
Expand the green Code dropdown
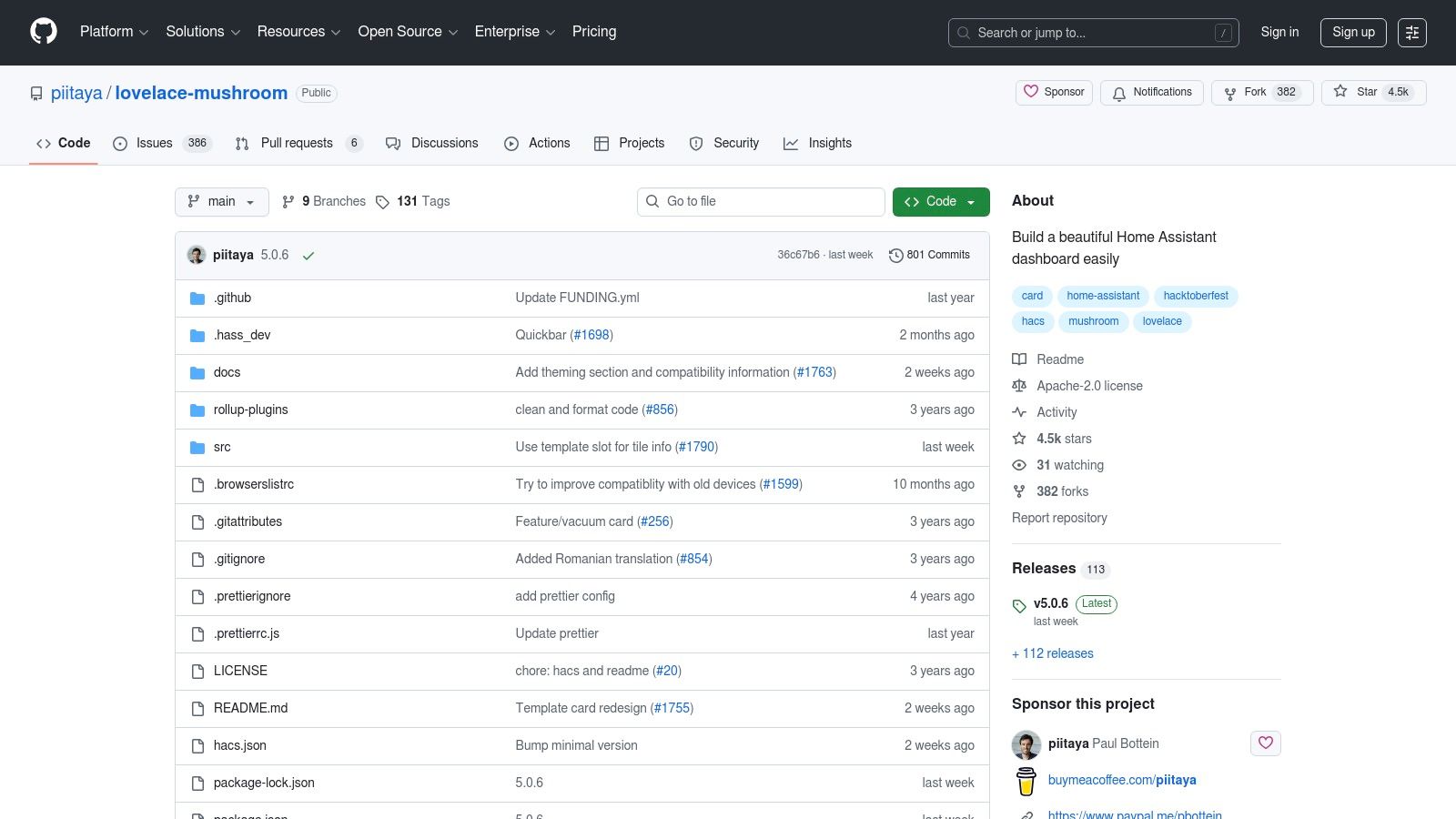click(940, 202)
